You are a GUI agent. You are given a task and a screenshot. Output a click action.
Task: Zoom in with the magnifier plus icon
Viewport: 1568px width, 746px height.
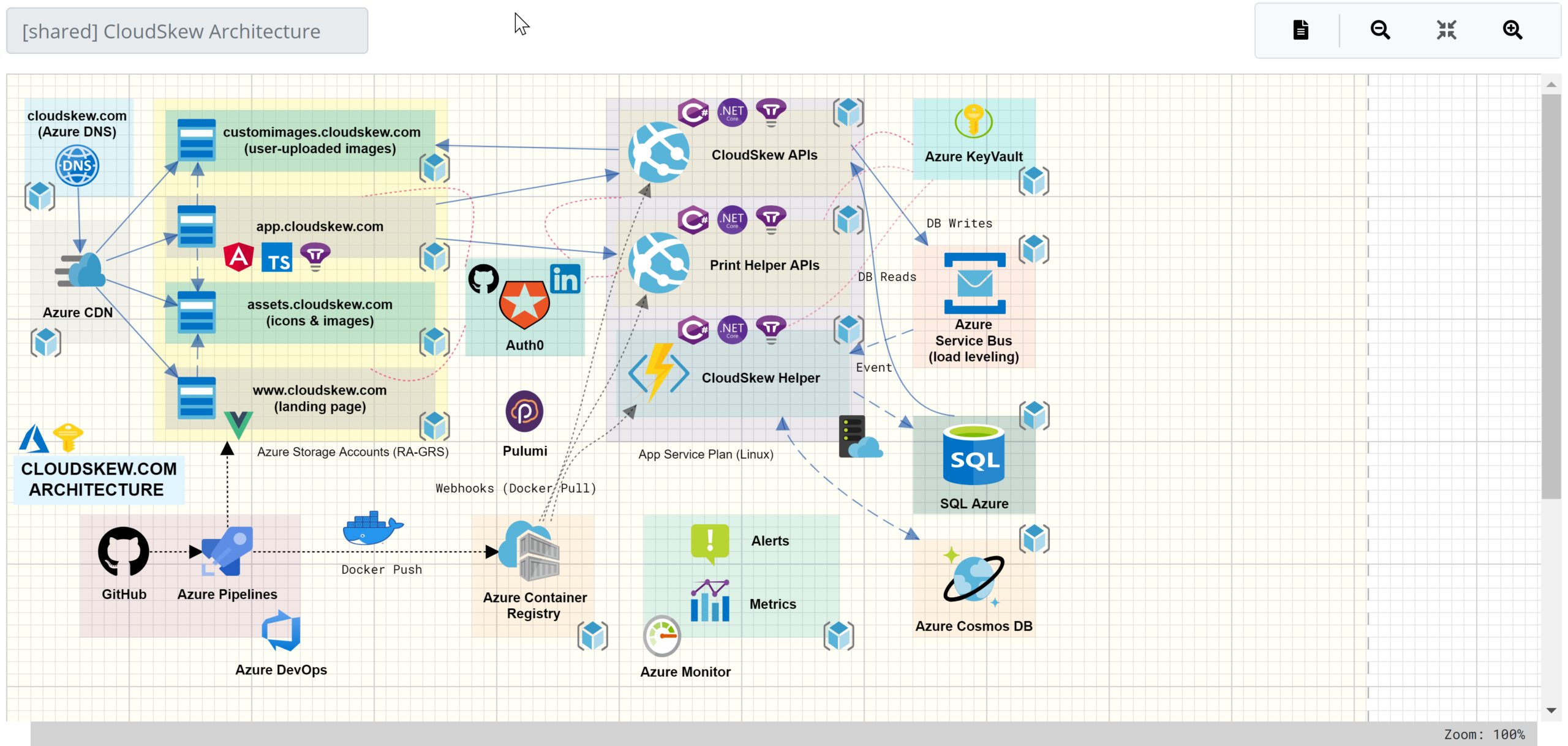[1512, 29]
